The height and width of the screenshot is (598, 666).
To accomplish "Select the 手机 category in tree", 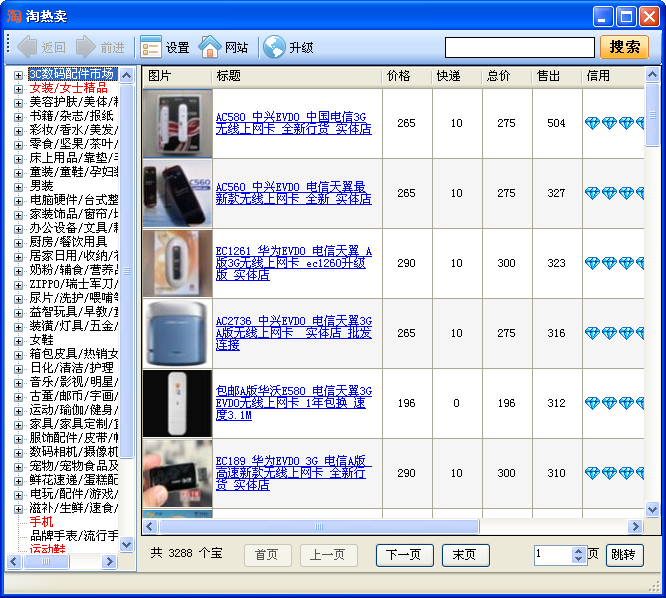I will pyautogui.click(x=41, y=522).
